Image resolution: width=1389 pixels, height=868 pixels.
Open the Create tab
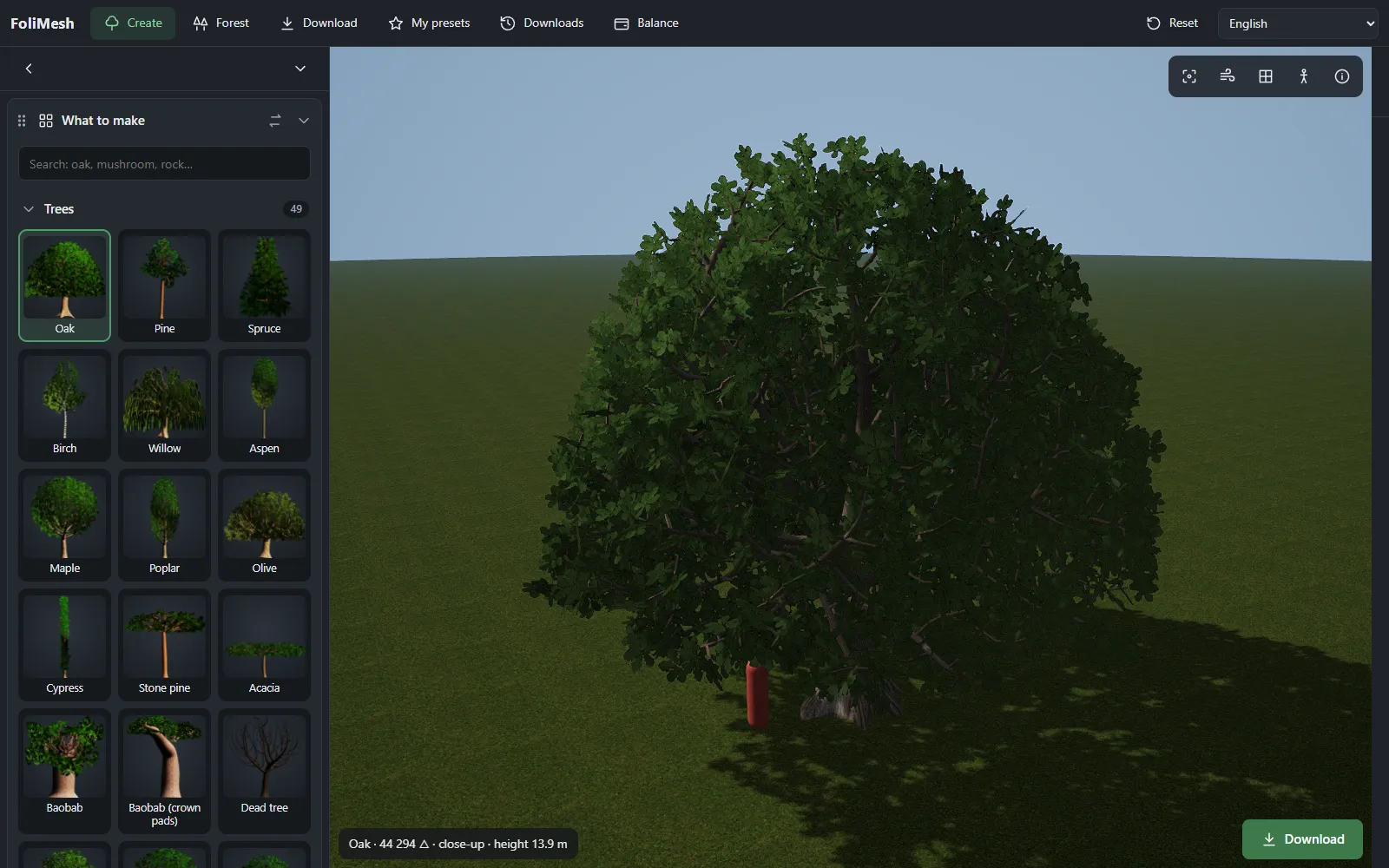click(133, 23)
